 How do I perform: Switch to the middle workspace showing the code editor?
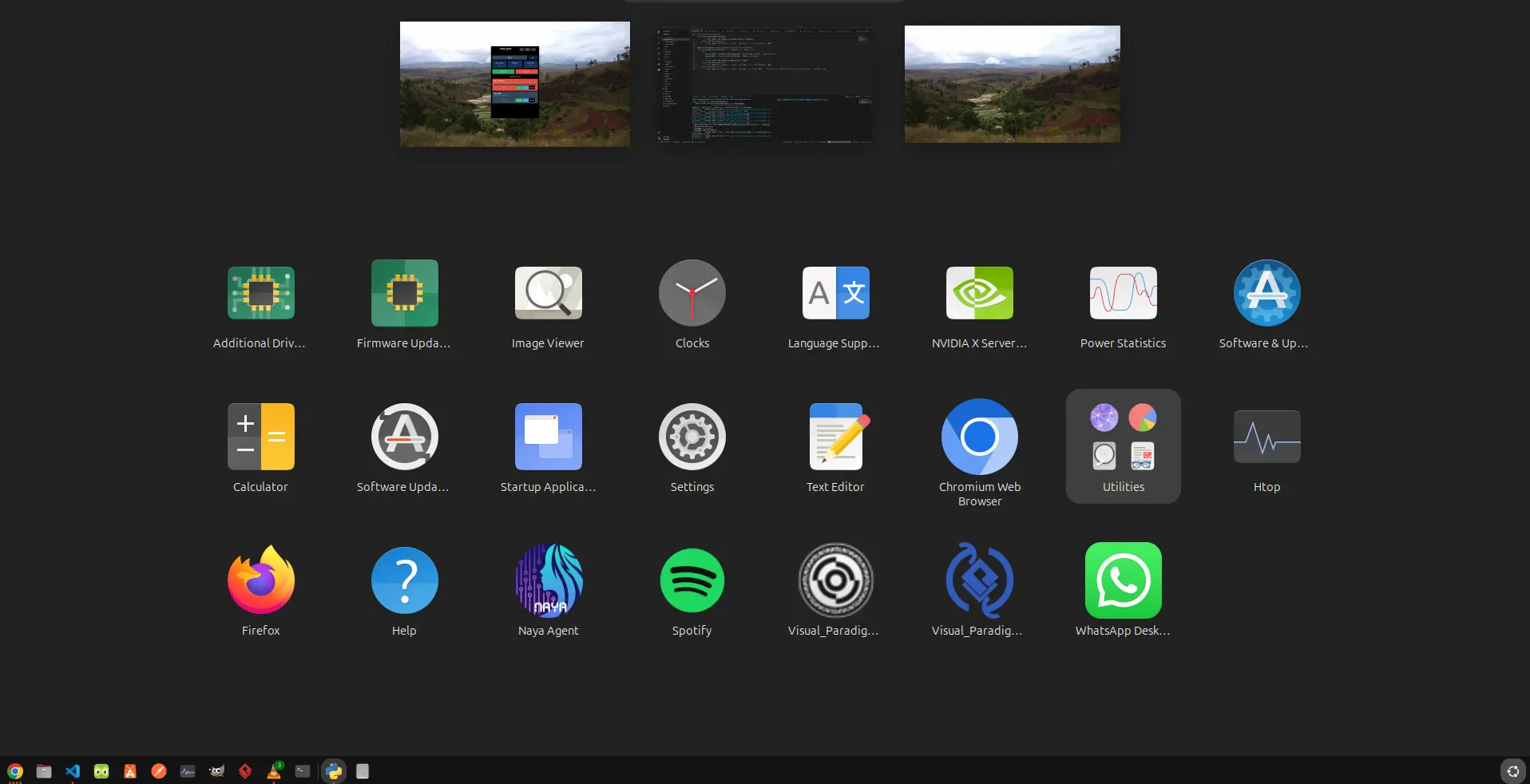pyautogui.click(x=763, y=85)
